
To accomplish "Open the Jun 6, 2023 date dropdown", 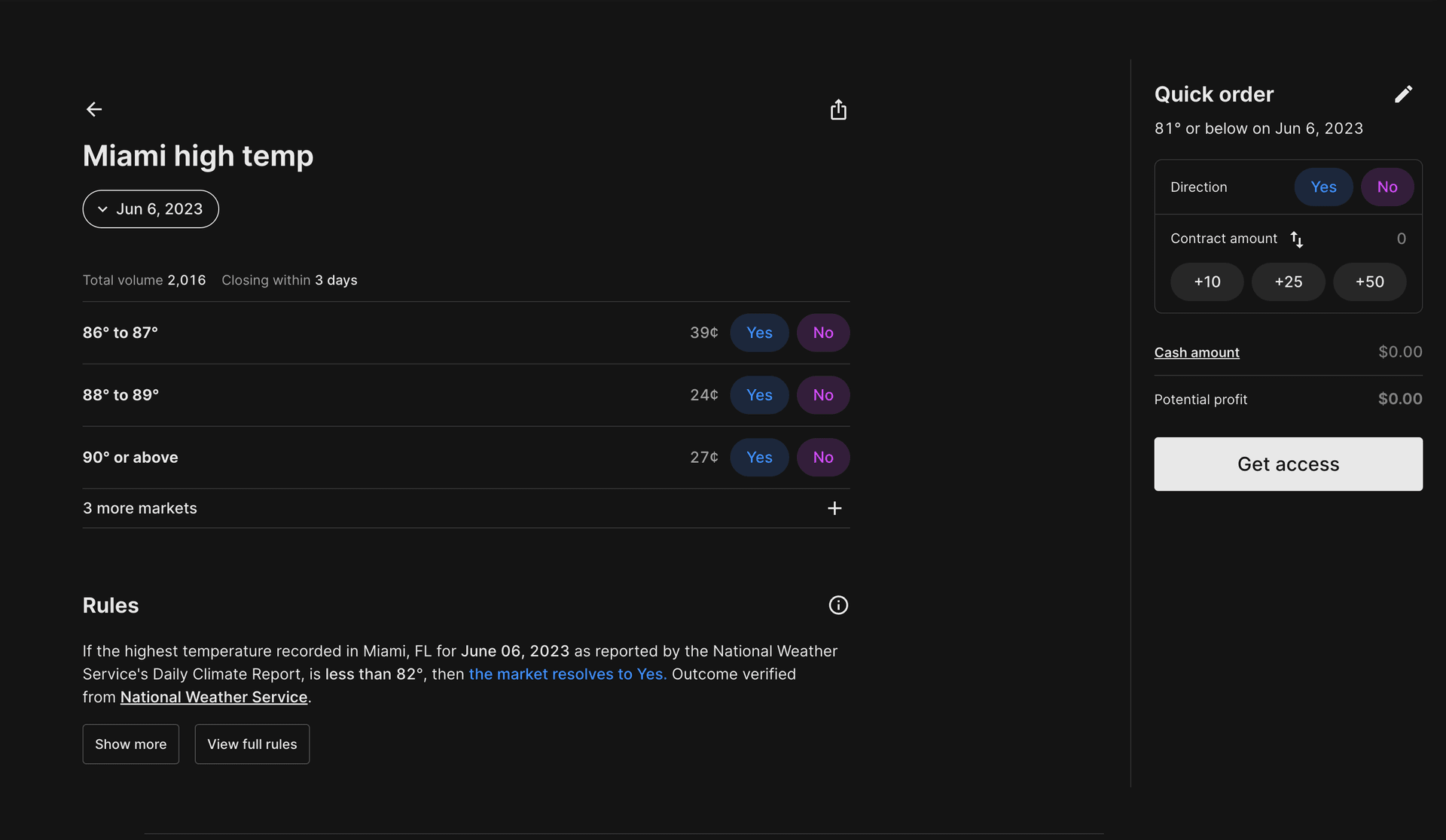I will click(151, 209).
